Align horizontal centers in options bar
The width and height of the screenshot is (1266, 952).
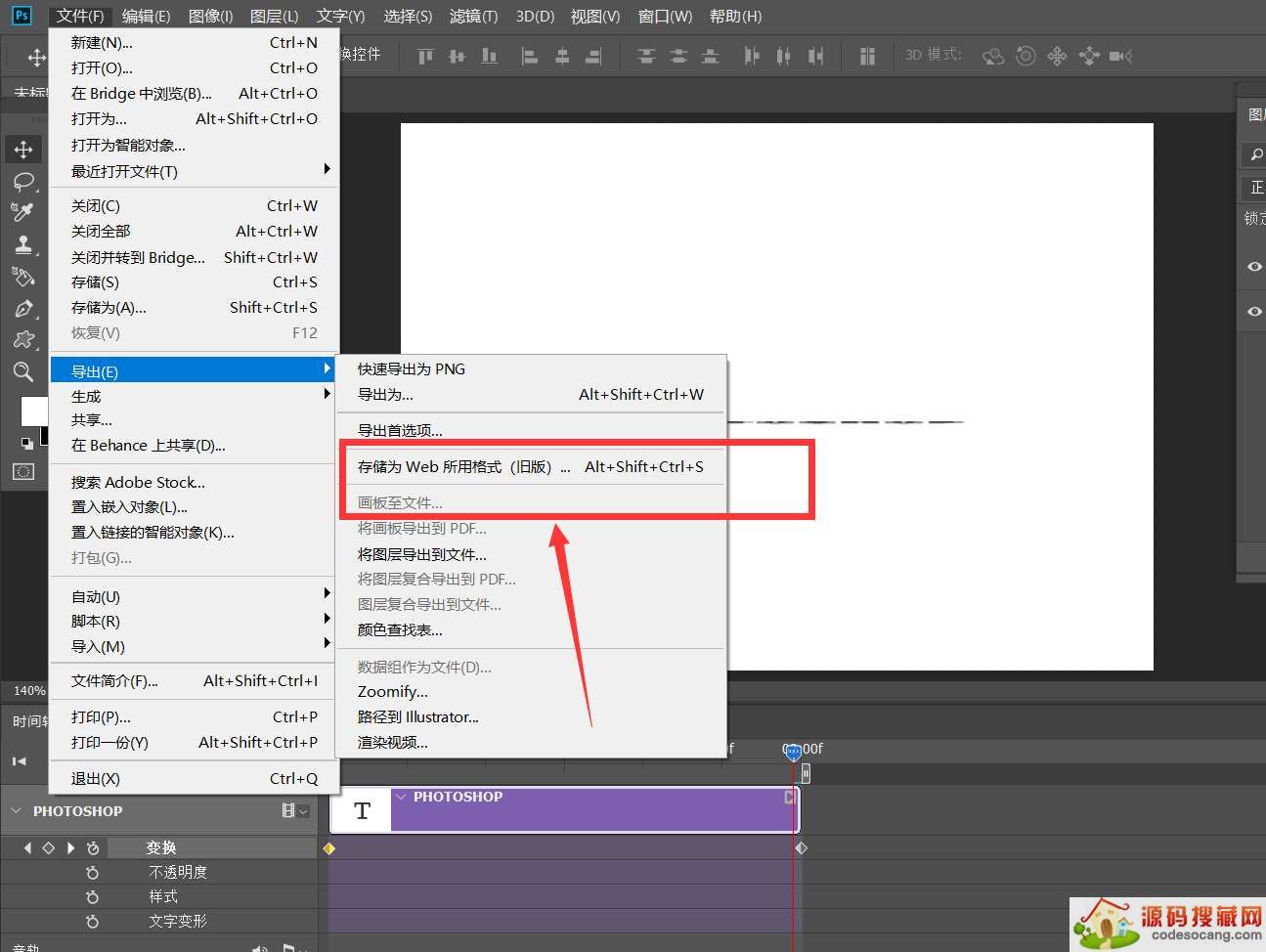562,57
